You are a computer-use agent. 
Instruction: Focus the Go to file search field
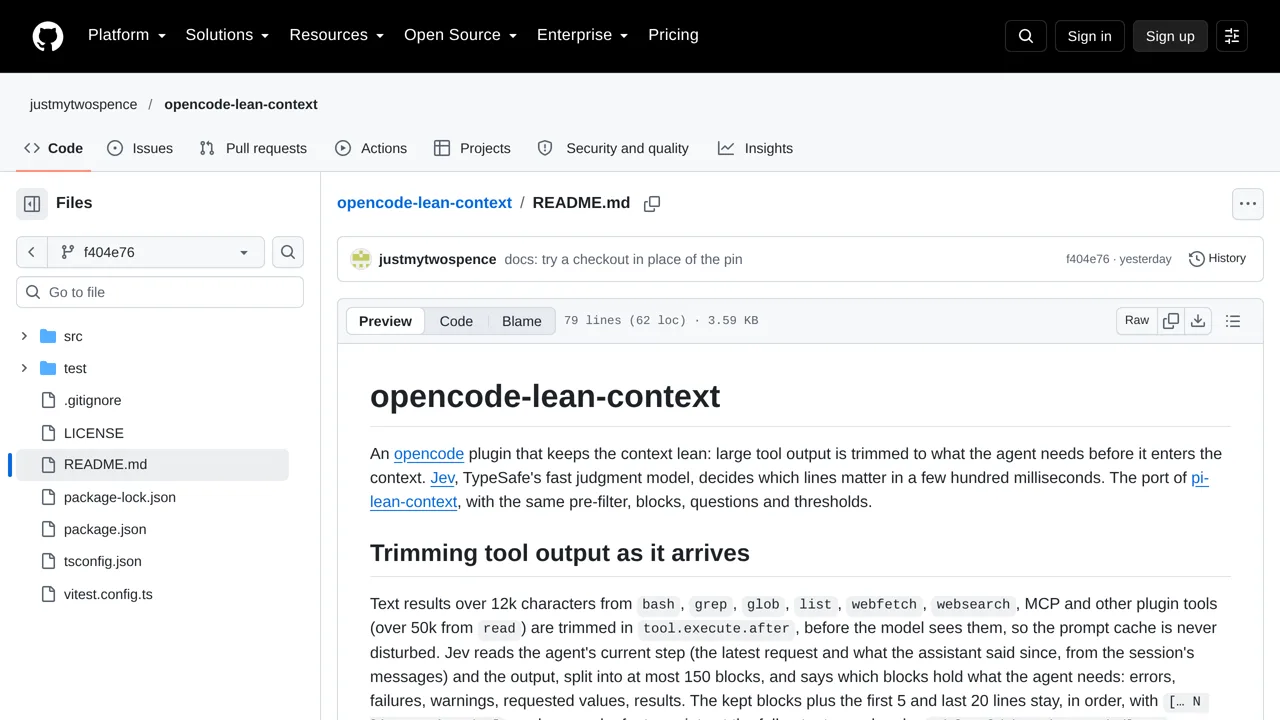pyautogui.click(x=160, y=292)
